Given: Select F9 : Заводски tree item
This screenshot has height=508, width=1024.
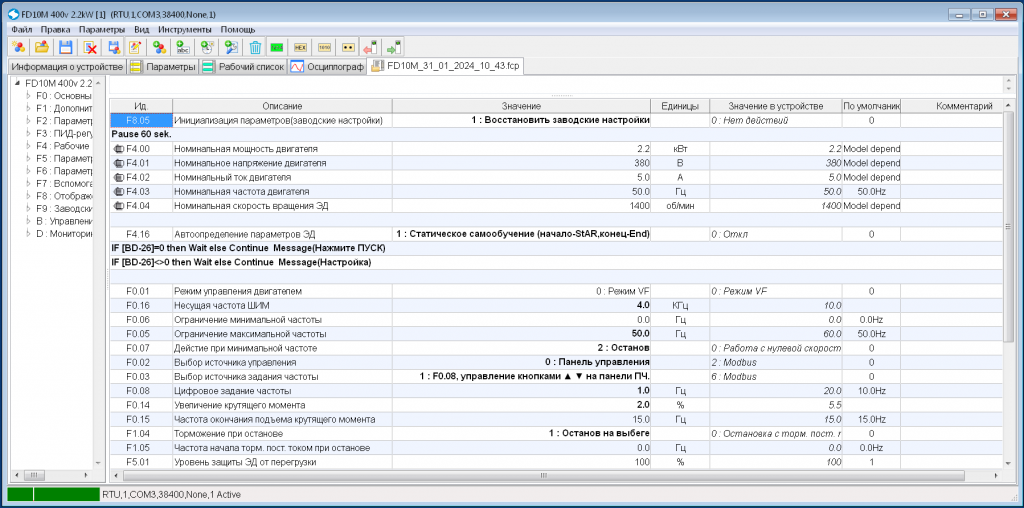Looking at the screenshot, I should click(x=64, y=208).
